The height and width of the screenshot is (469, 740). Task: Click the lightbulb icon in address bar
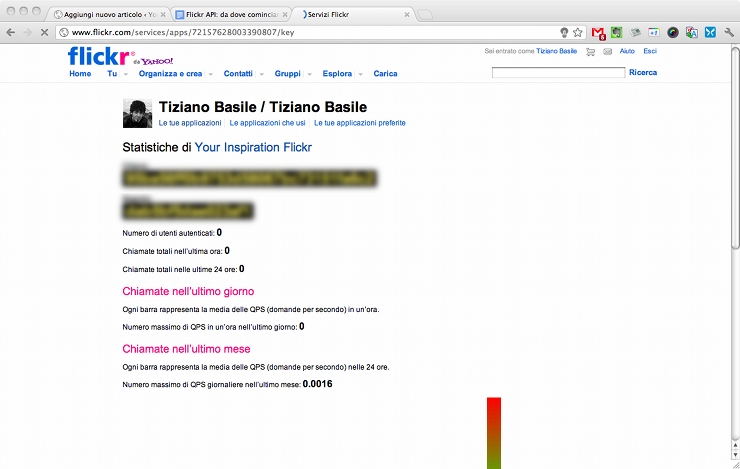[564, 32]
